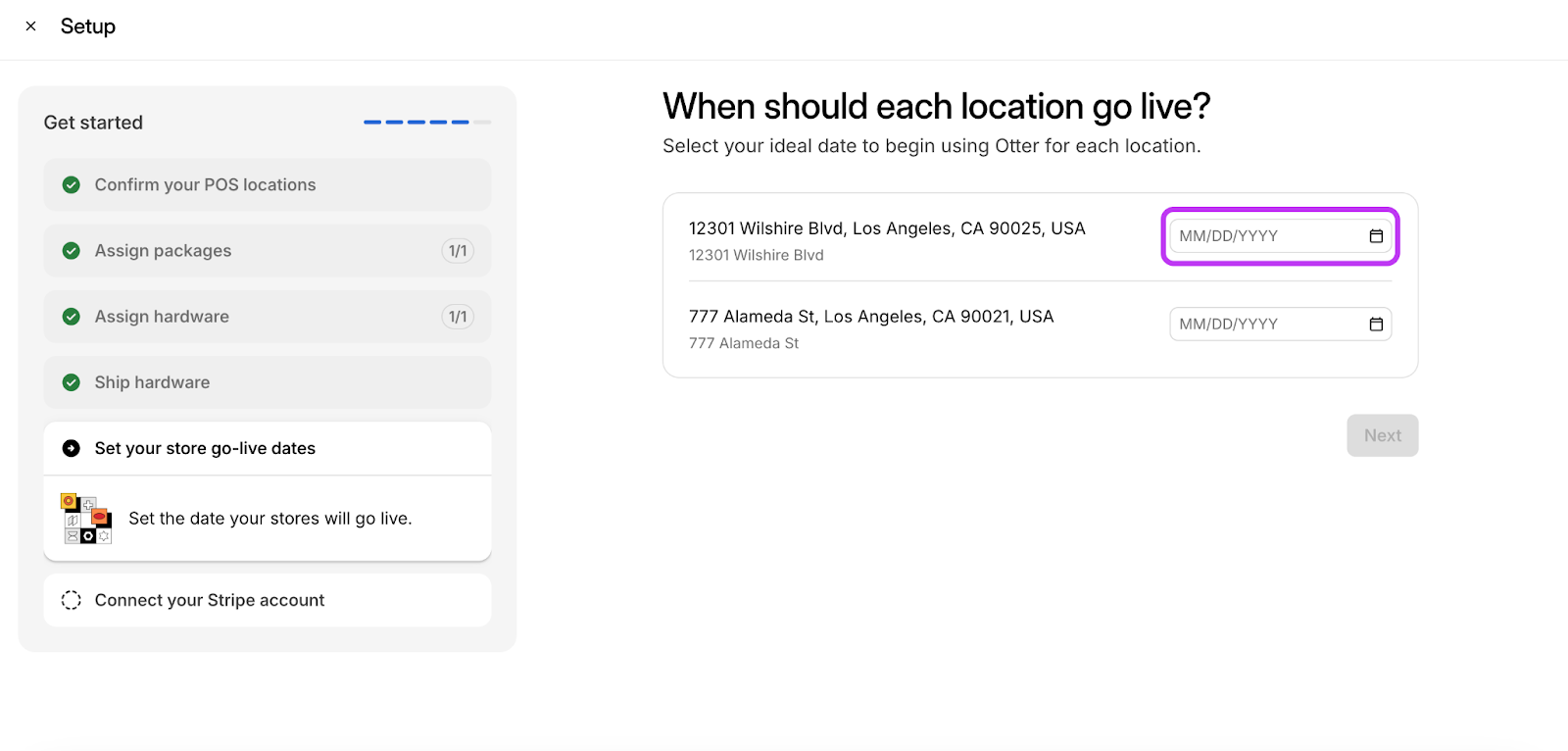The height and width of the screenshot is (751, 1568).
Task: Expand the Connect your Stripe account step
Action: [267, 600]
